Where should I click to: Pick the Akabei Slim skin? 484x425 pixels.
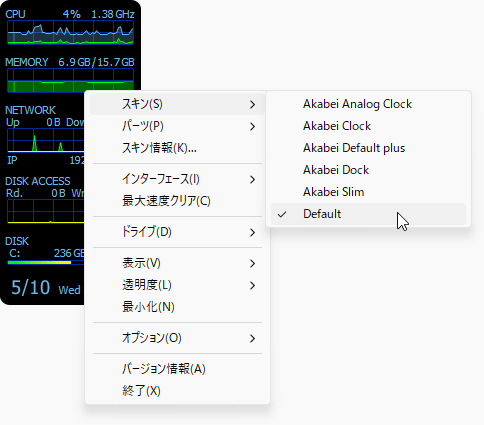pyautogui.click(x=368, y=192)
